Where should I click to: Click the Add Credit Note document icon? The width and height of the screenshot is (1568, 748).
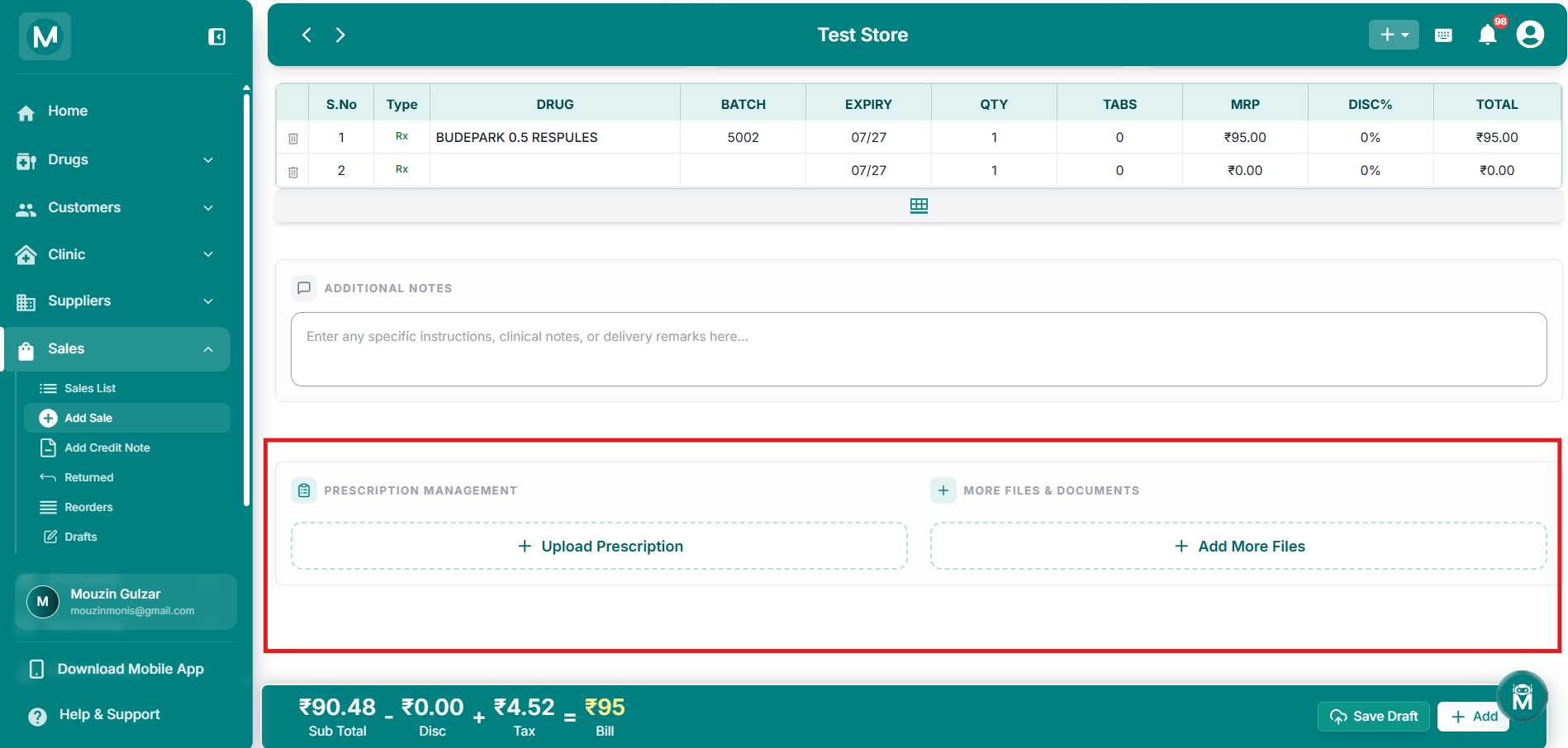[48, 447]
